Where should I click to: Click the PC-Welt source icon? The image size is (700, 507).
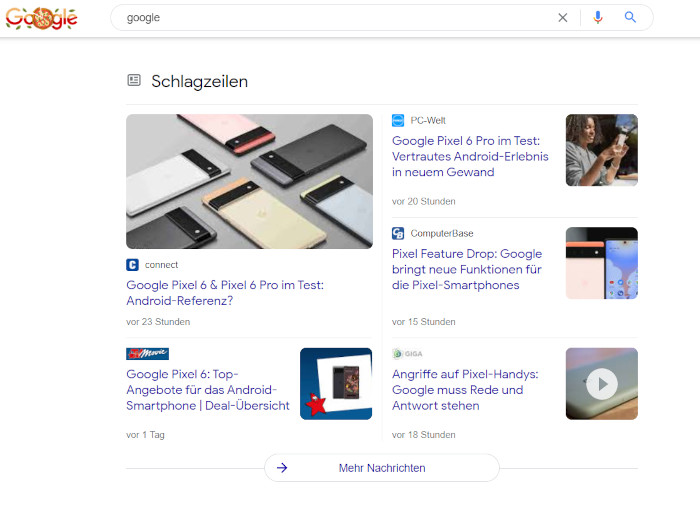(398, 121)
